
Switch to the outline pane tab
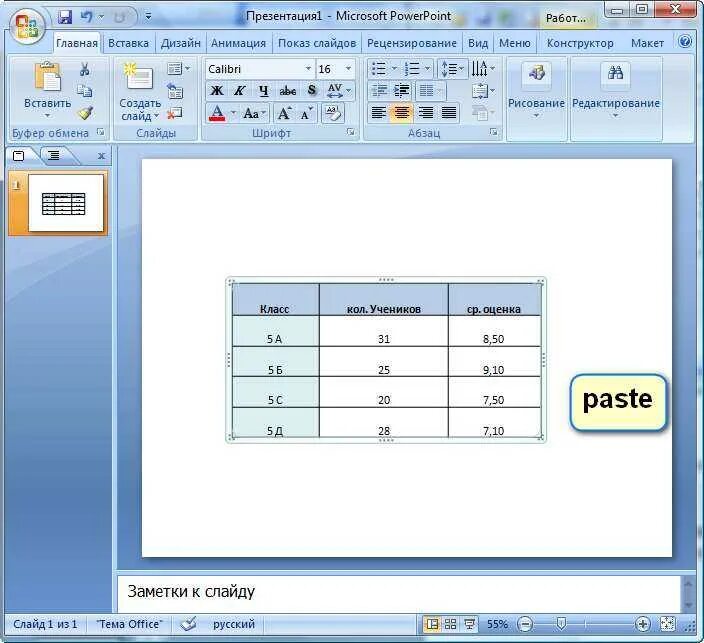click(54, 156)
